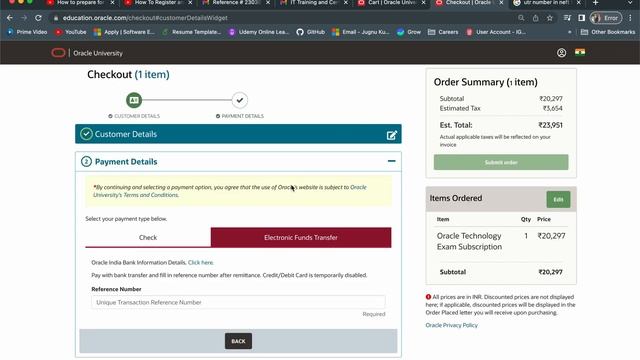Open the 'Resume Template...' bookmark
The image size is (640, 360).
191,32
